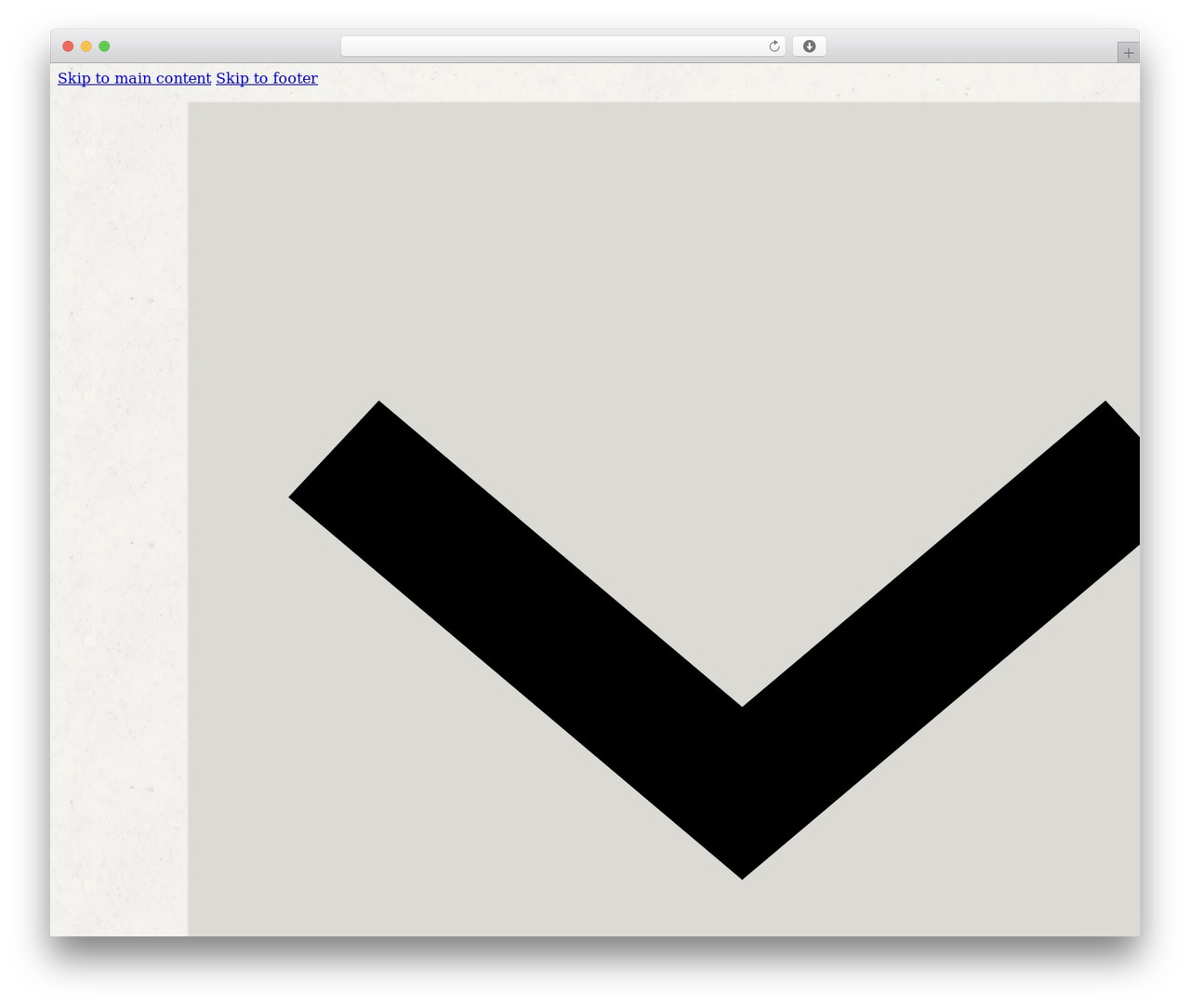Click the reload icon in address bar
This screenshot has height=1008, width=1190.
tap(773, 46)
